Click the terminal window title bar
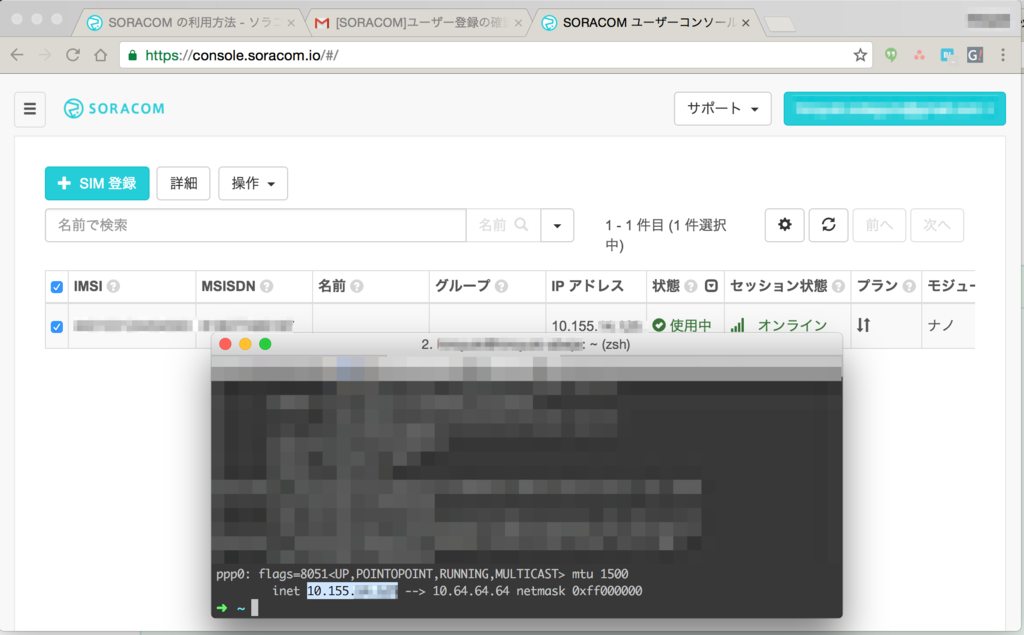This screenshot has width=1024, height=635. 526,344
